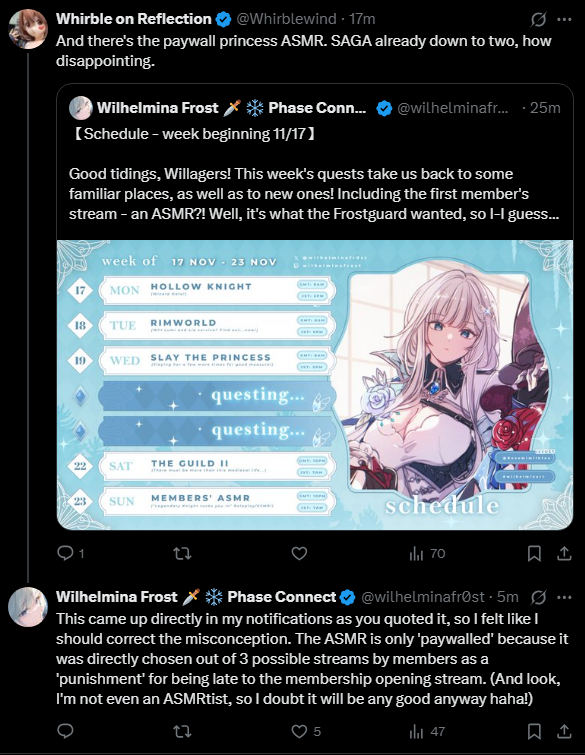Viewport: 585px width, 755px height.
Task: Share Whirble on Reflection's tweet
Action: [x=564, y=554]
